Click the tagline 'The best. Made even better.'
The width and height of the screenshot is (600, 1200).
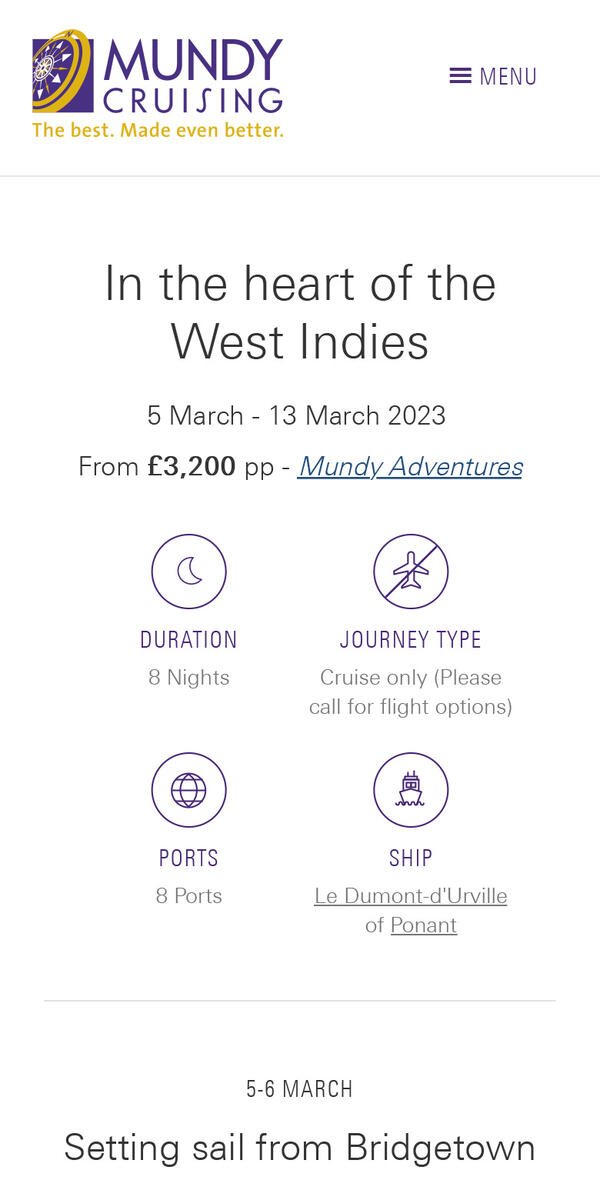(158, 130)
